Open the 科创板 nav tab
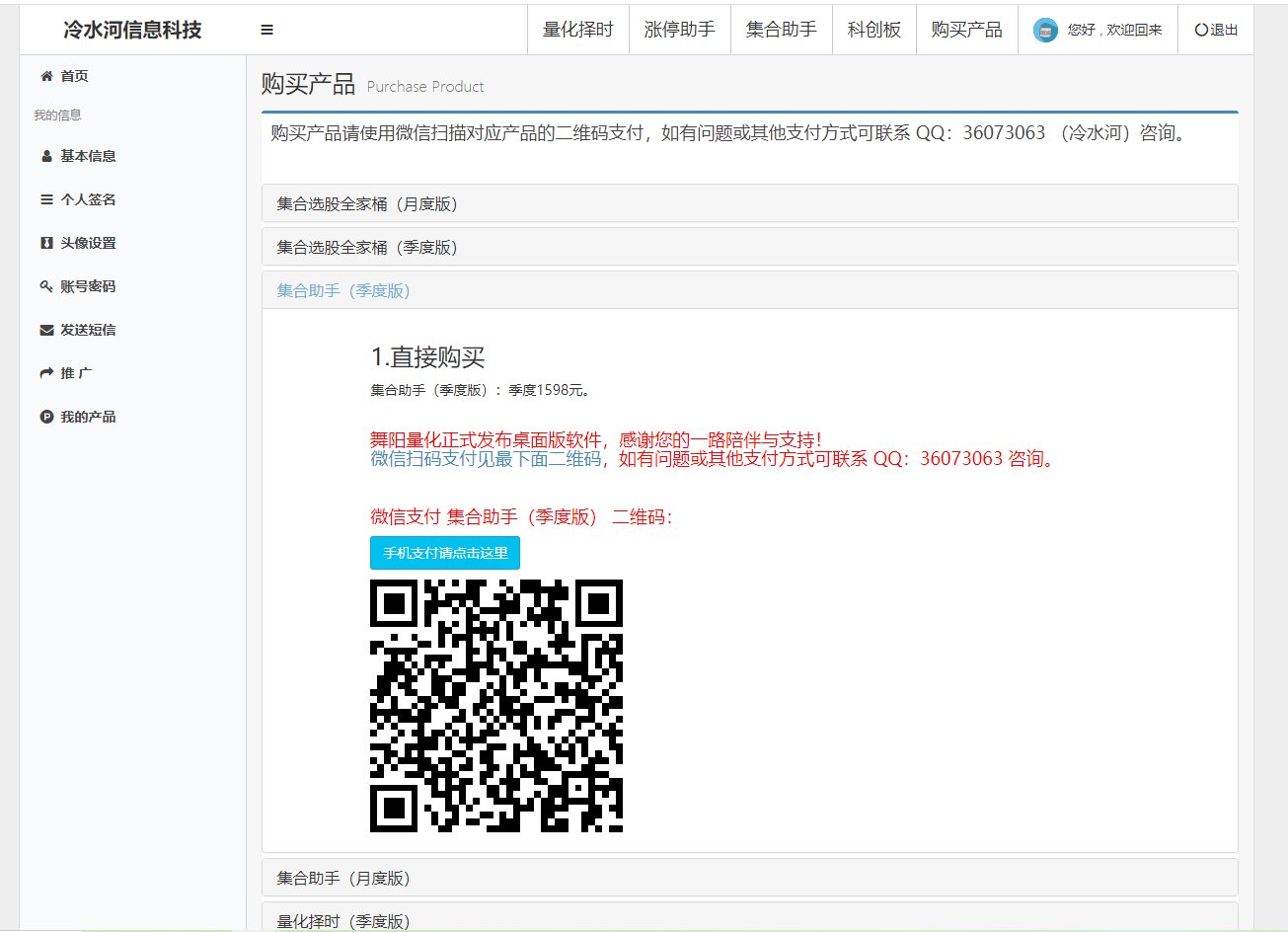 tap(874, 30)
